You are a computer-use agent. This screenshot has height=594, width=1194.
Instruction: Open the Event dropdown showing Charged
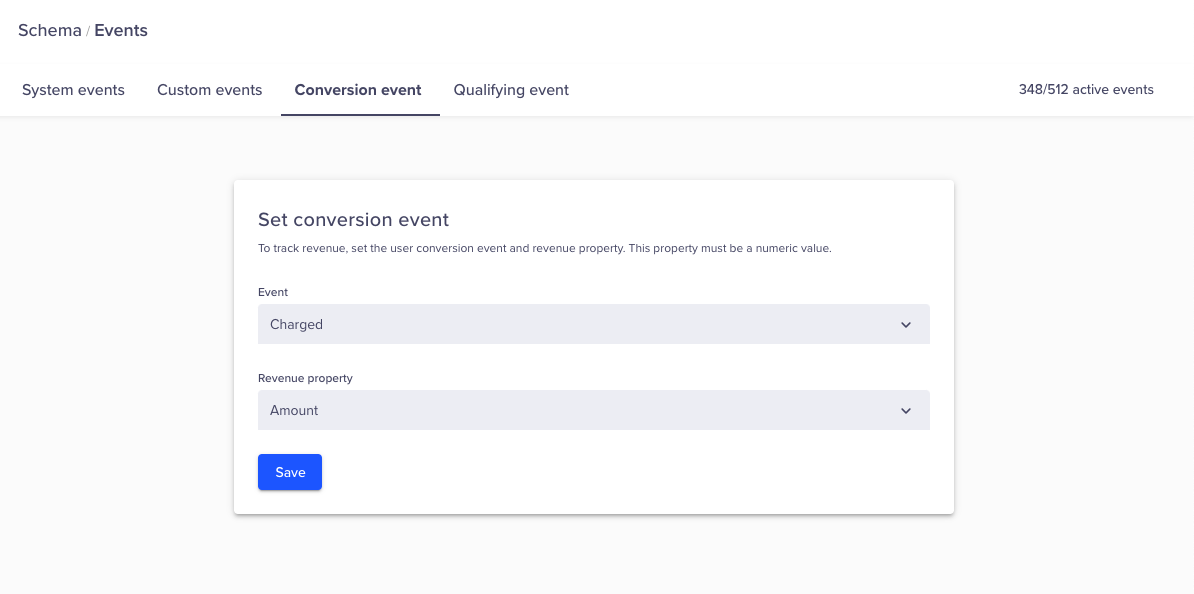(593, 325)
